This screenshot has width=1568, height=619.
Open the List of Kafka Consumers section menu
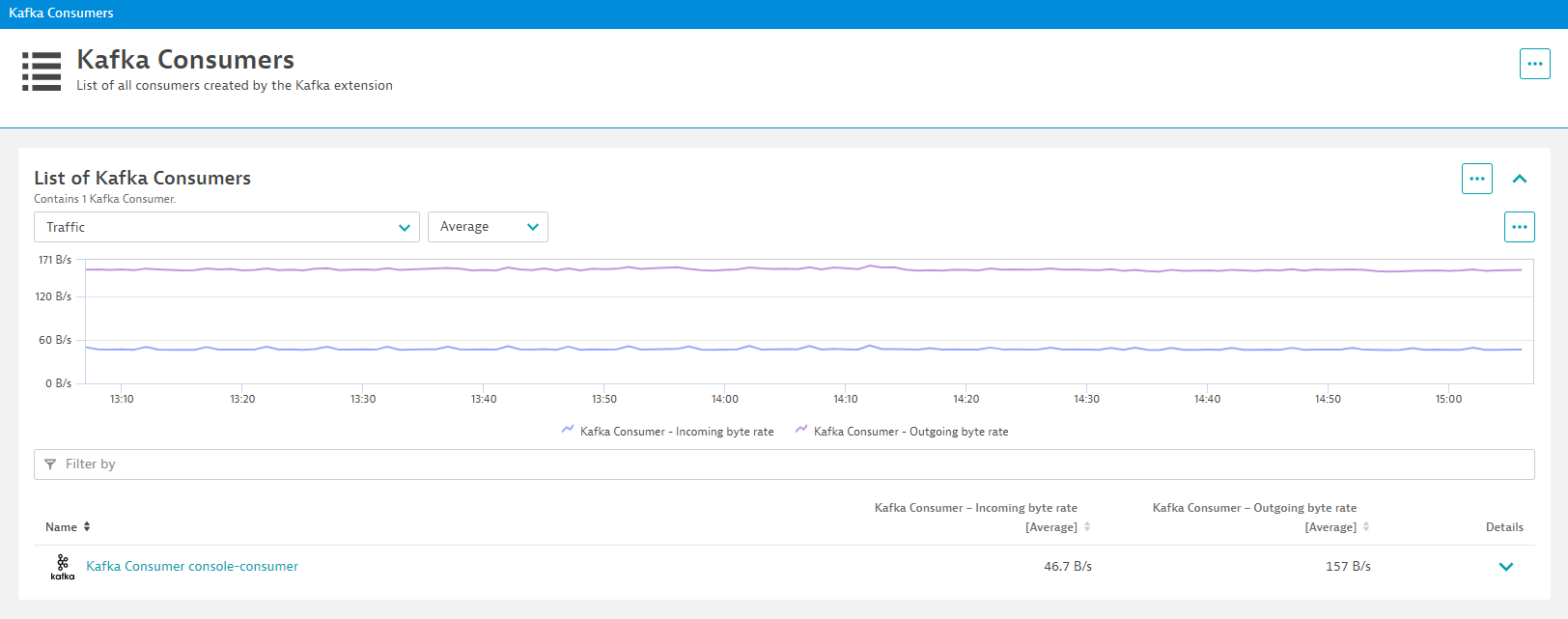tap(1476, 179)
